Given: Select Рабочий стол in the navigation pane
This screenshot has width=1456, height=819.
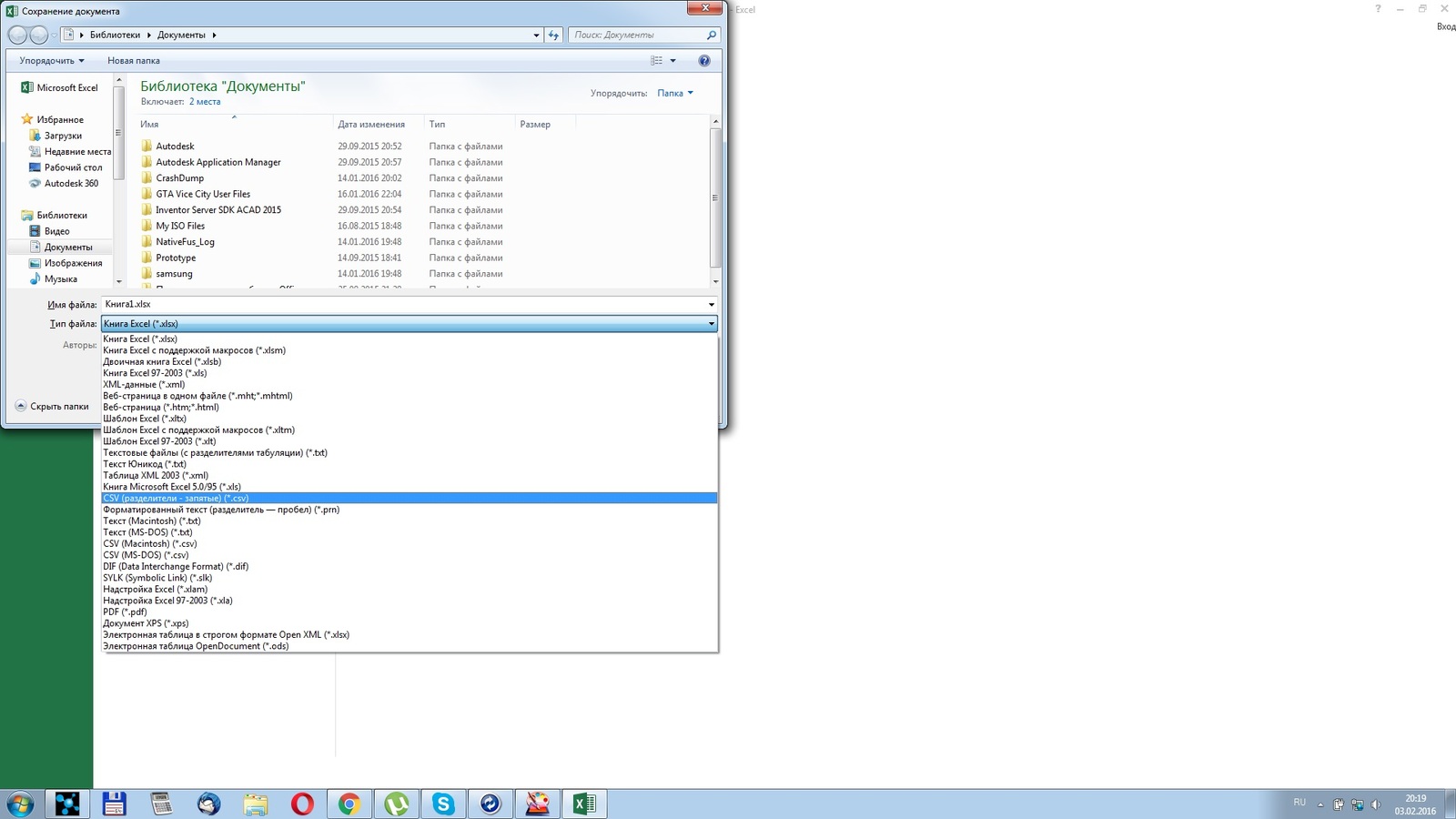Looking at the screenshot, I should pyautogui.click(x=73, y=167).
